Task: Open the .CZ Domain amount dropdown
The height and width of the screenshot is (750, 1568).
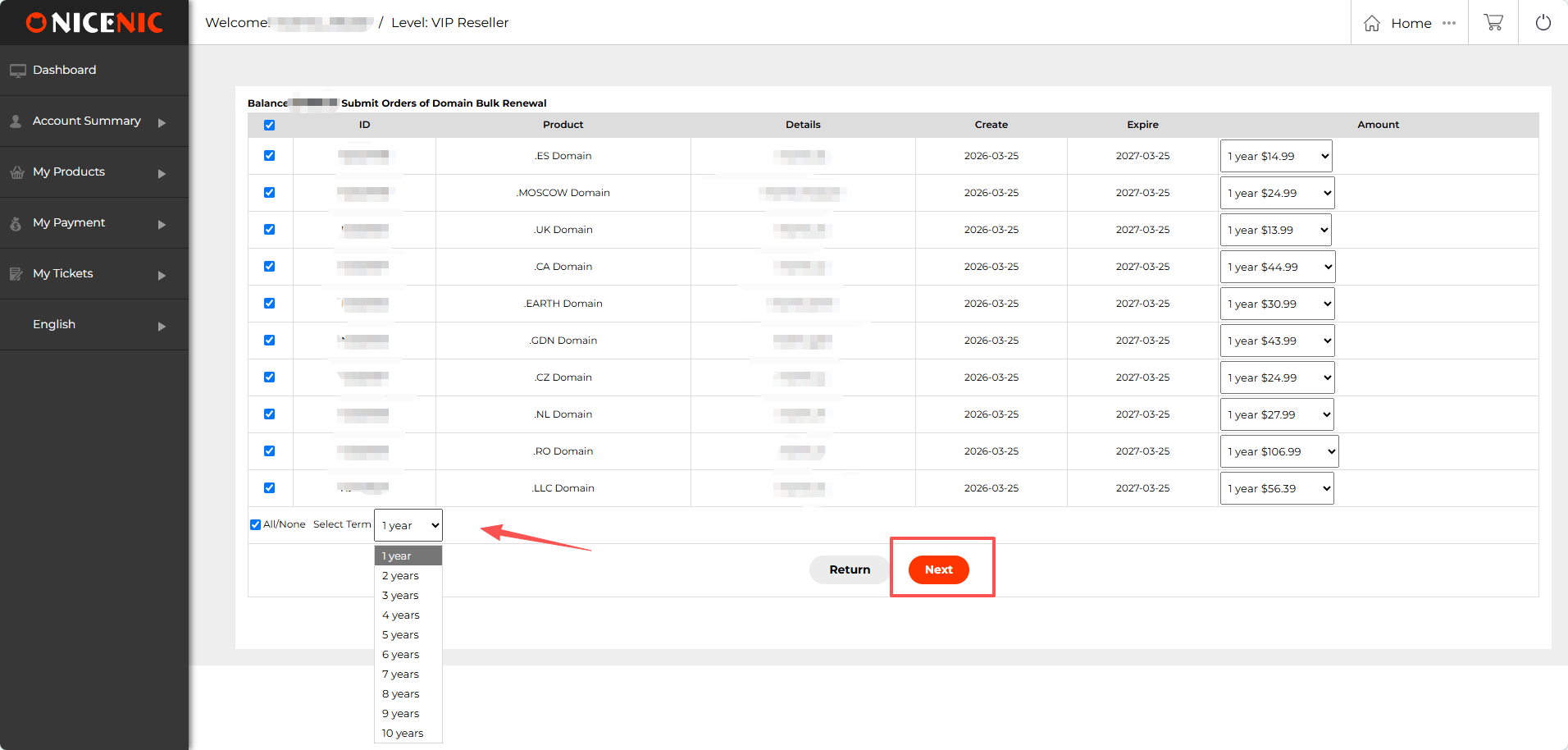Action: tap(1277, 377)
